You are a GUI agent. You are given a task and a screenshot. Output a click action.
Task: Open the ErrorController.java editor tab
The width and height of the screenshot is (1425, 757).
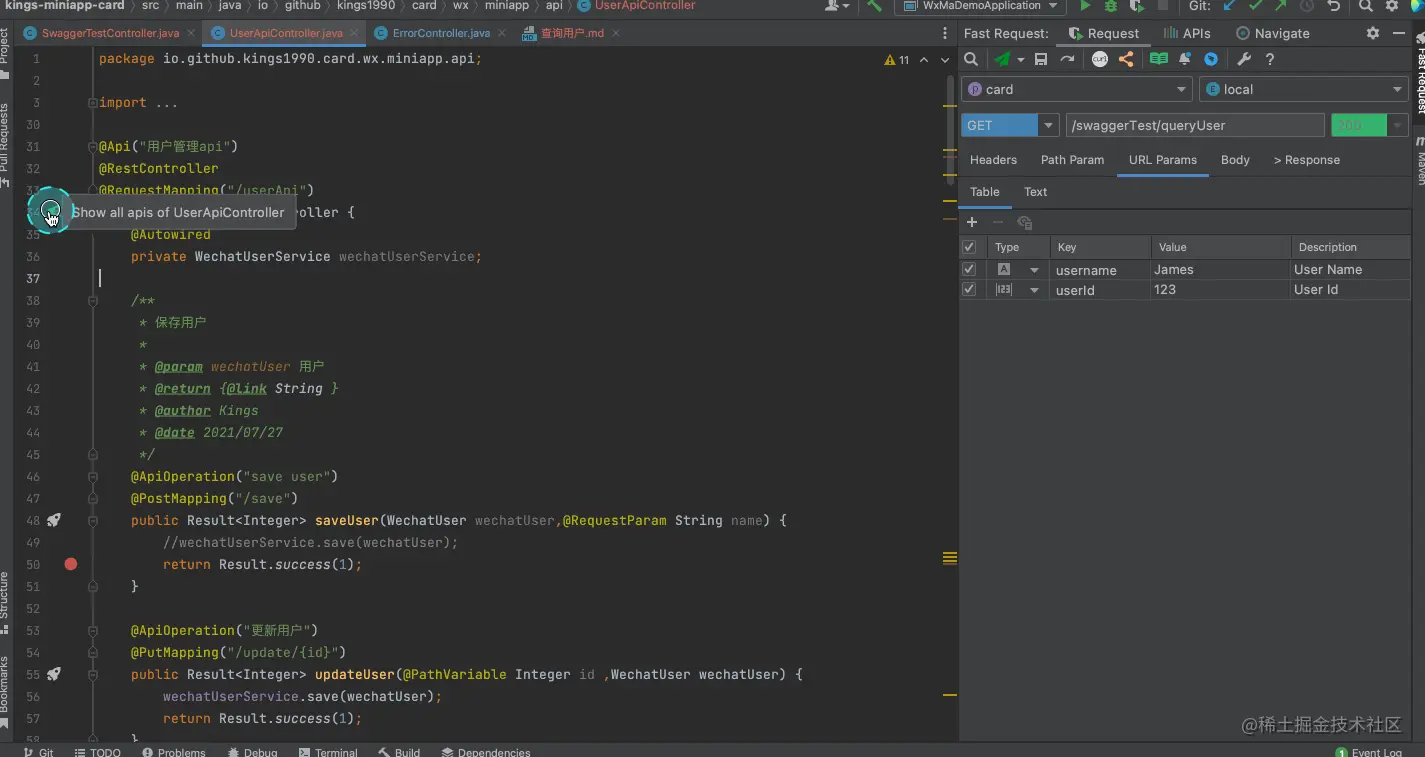[x=441, y=33]
